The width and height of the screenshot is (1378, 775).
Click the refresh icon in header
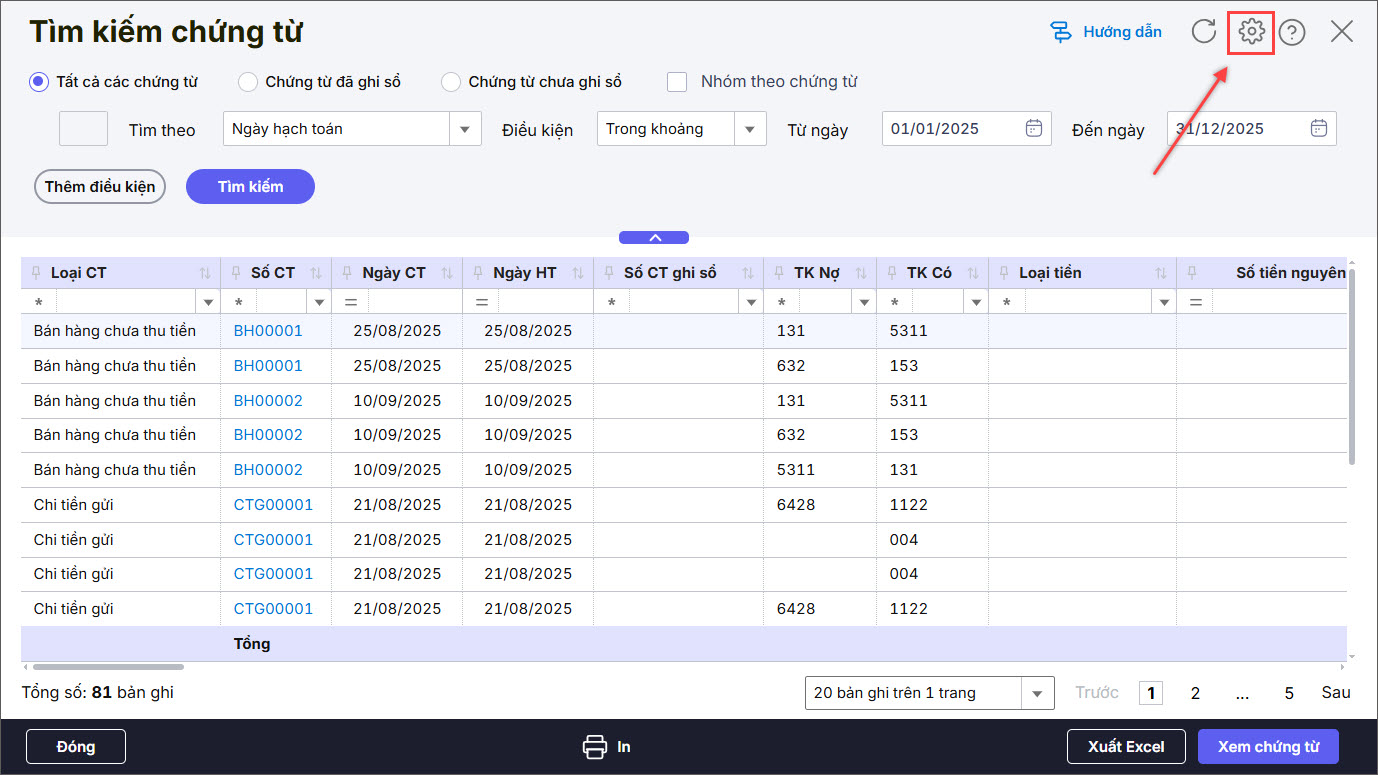(1204, 32)
